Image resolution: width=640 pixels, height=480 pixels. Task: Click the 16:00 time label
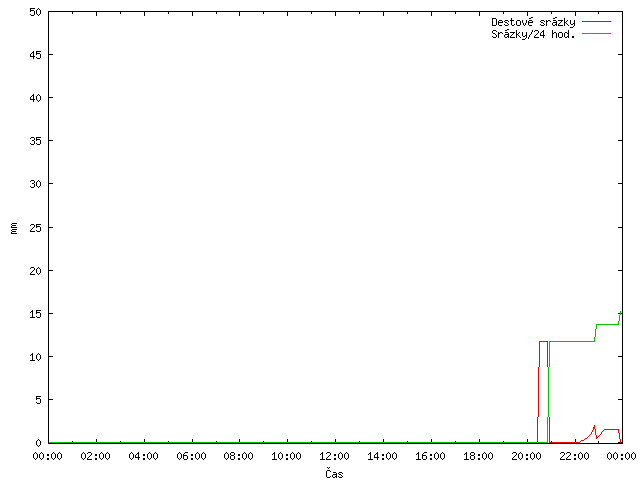click(430, 456)
